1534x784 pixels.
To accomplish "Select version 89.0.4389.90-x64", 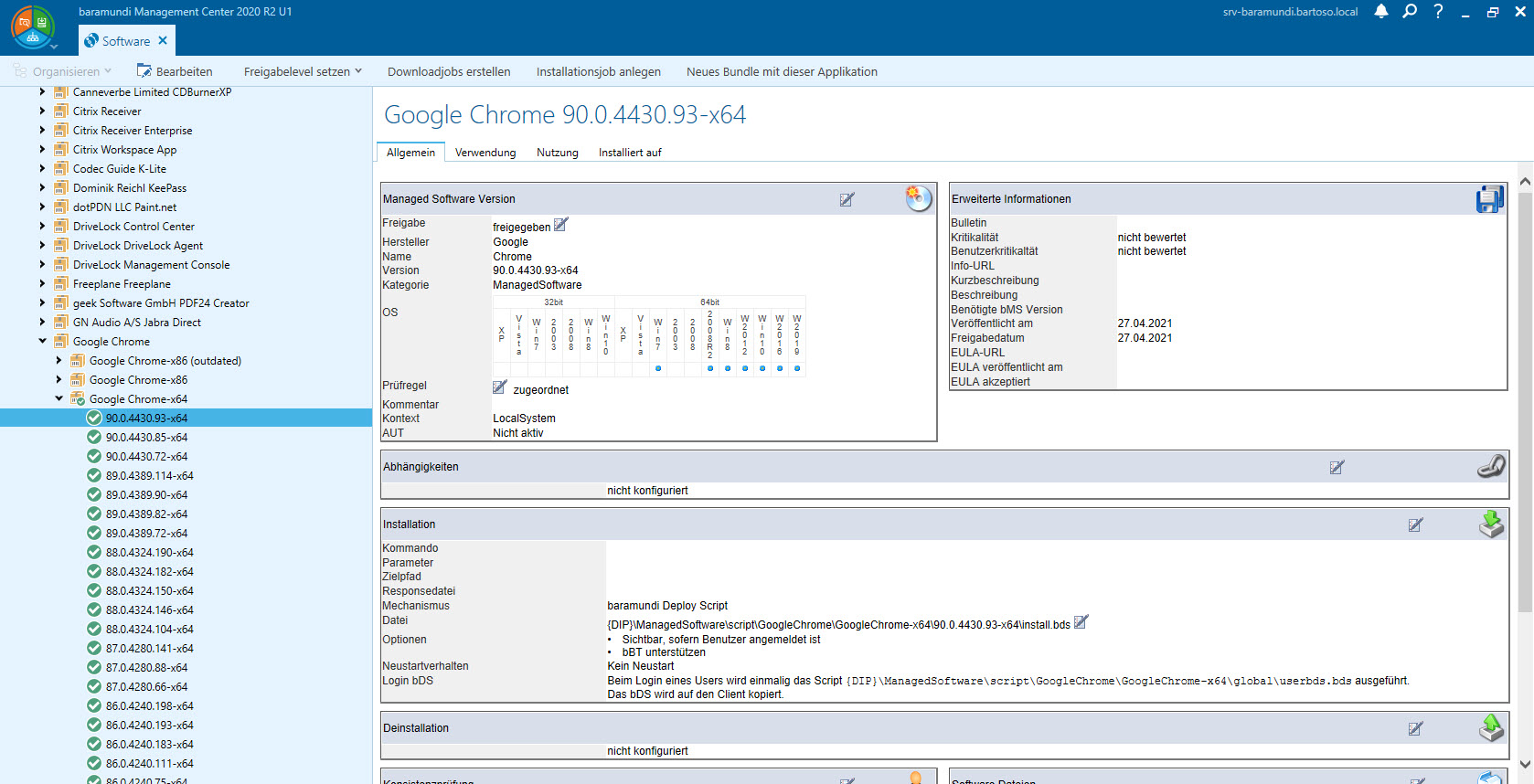I will pyautogui.click(x=146, y=494).
